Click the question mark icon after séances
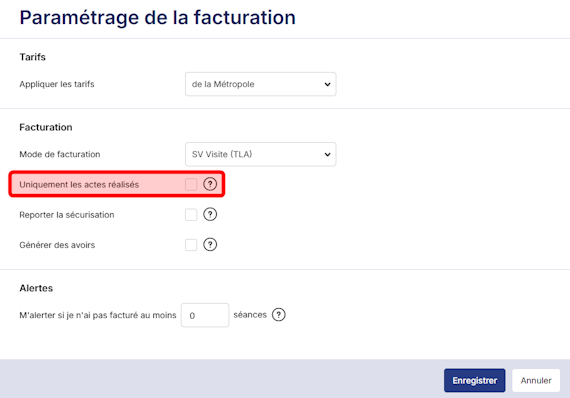 click(x=278, y=315)
